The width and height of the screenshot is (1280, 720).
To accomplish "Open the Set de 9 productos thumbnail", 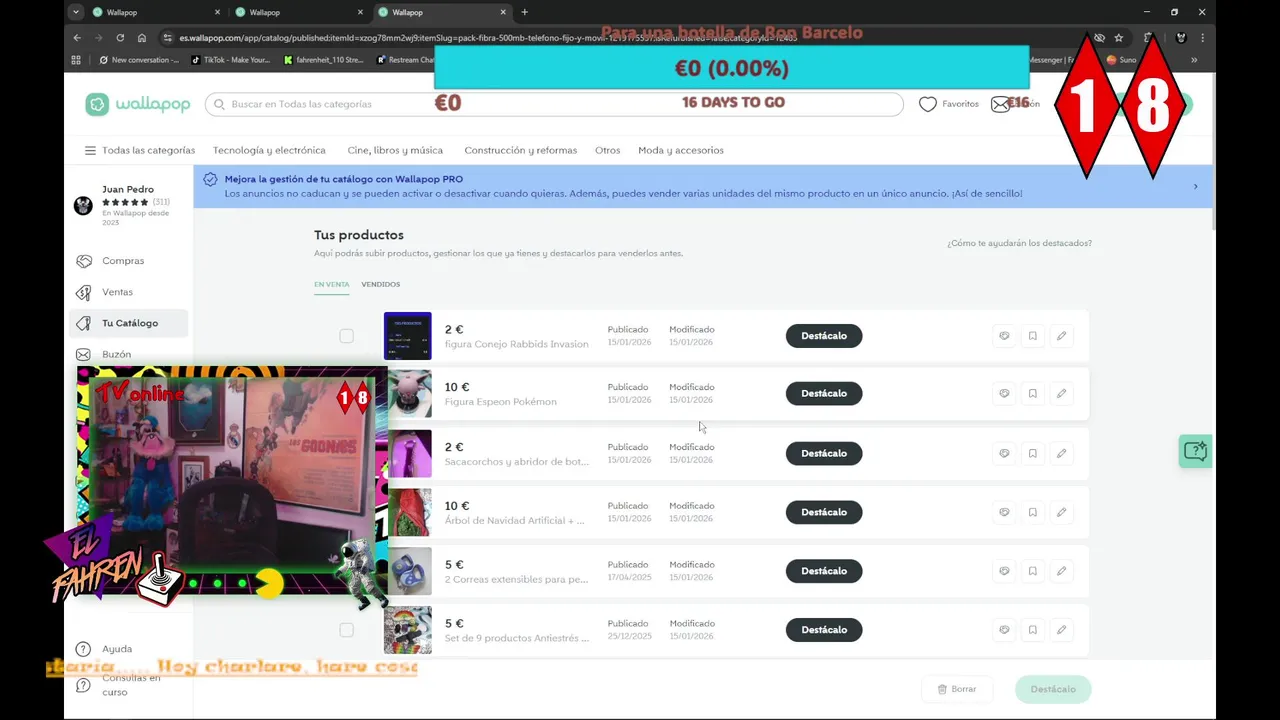I will pyautogui.click(x=408, y=630).
